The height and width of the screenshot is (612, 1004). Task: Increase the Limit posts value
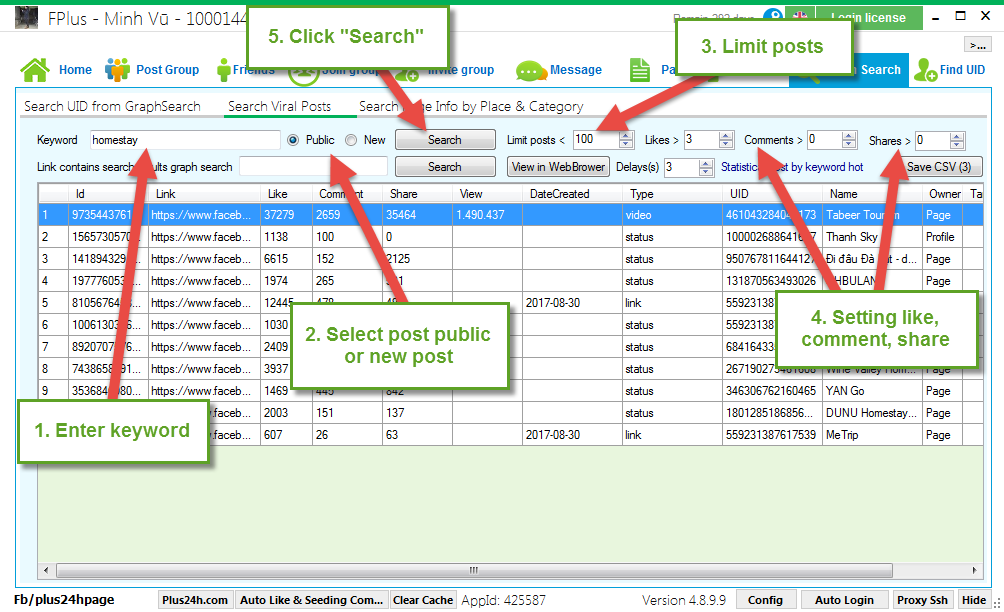coord(626,136)
